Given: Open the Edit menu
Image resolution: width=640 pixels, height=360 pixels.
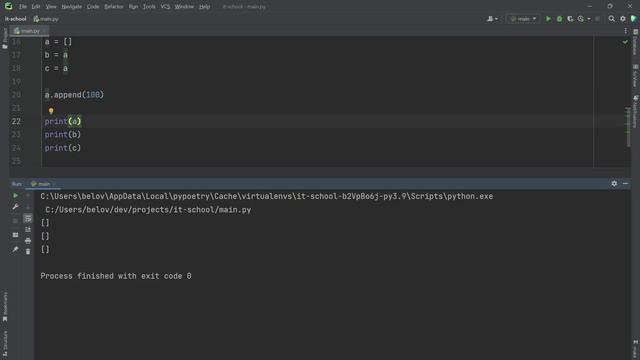Looking at the screenshot, I should click(36, 7).
